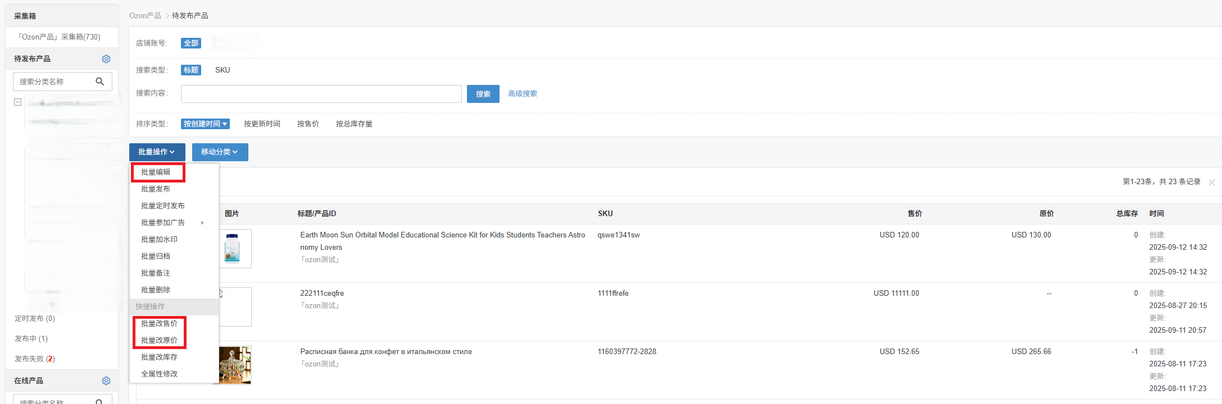Expand the 批量参加广告 submenu
1222x404 pixels.
172,223
